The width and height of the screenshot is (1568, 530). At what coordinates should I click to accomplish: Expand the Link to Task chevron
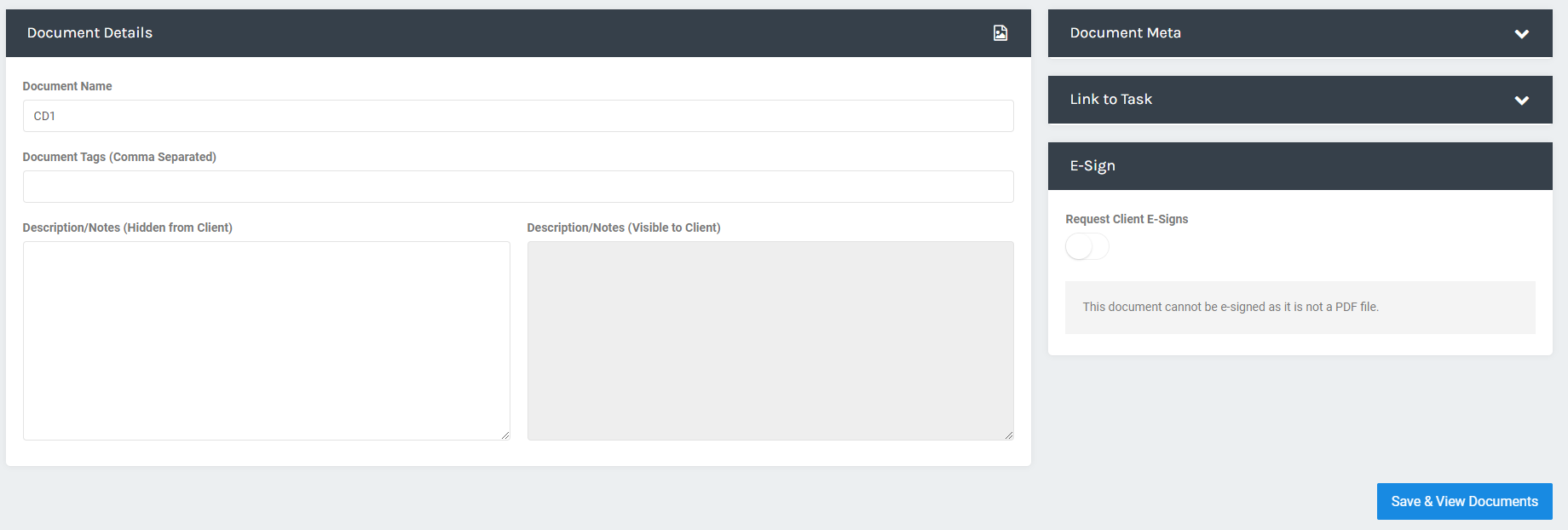coord(1521,101)
